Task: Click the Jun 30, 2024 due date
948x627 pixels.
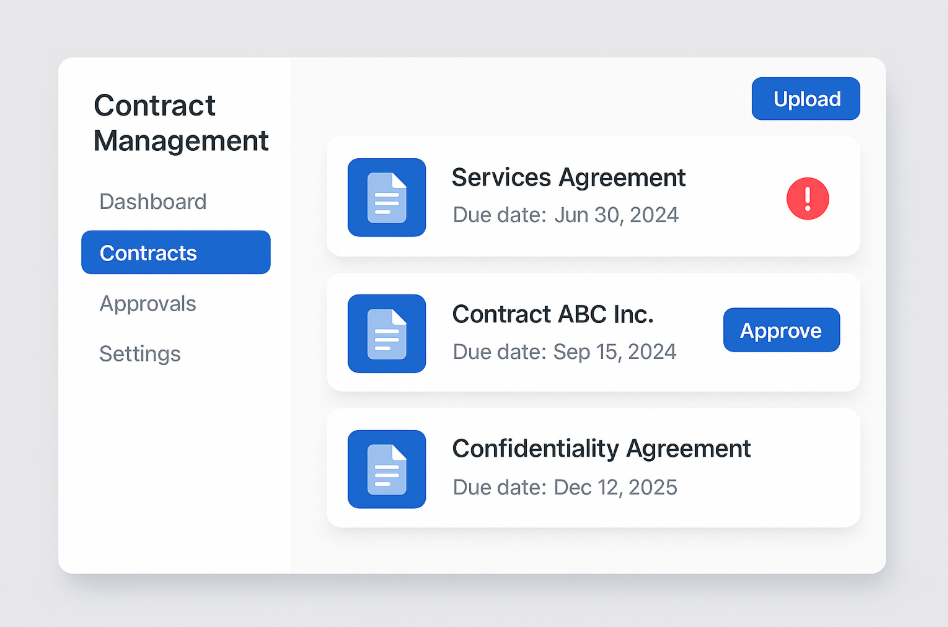Action: (x=616, y=215)
